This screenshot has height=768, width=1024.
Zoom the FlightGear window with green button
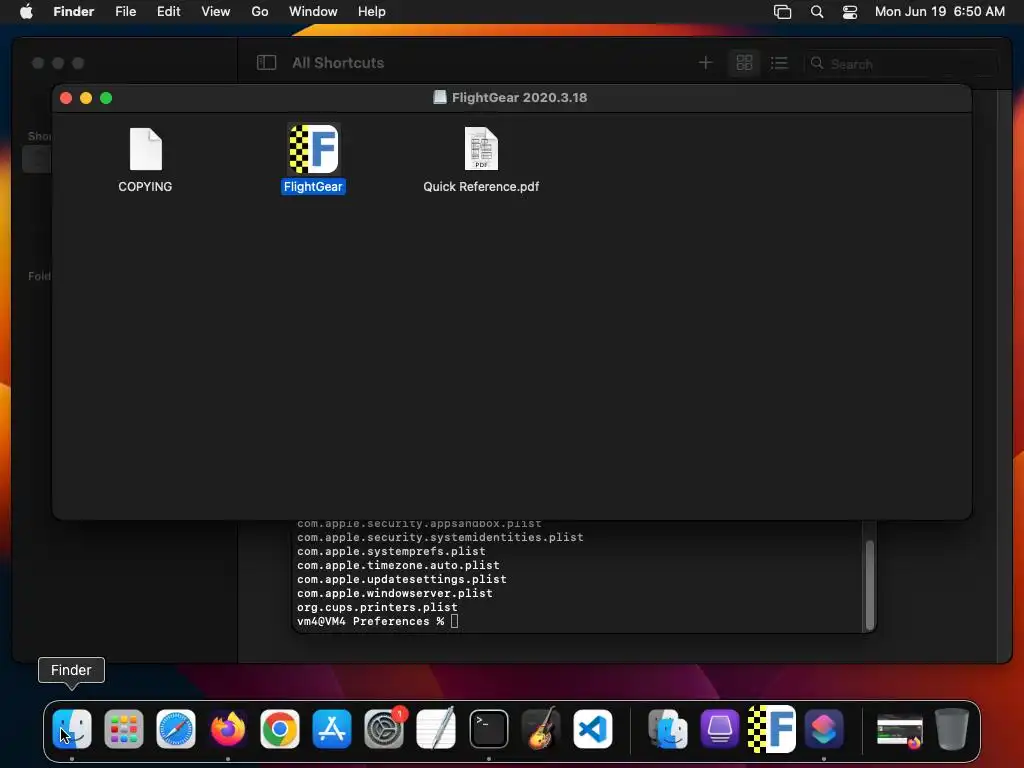[106, 98]
